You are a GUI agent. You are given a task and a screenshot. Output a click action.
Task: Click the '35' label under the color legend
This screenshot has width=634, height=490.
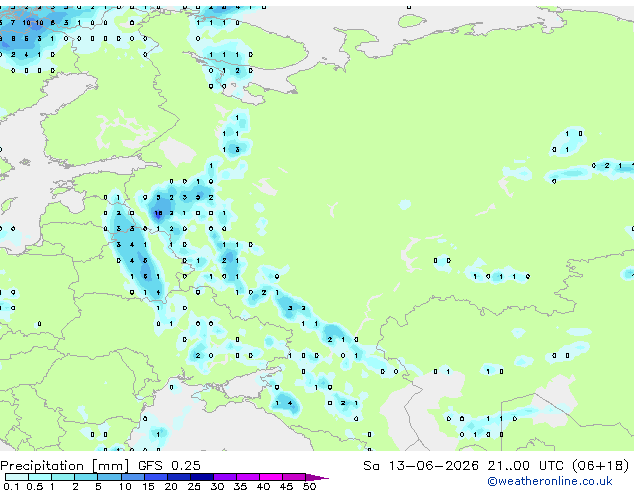tap(240, 486)
